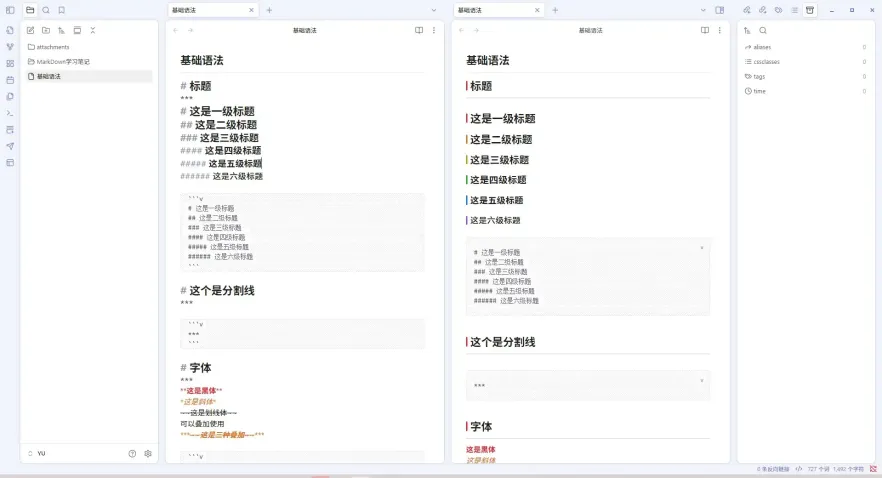882x478 pixels.
Task: Toggle editing view in right preview pane
Action: (x=705, y=30)
